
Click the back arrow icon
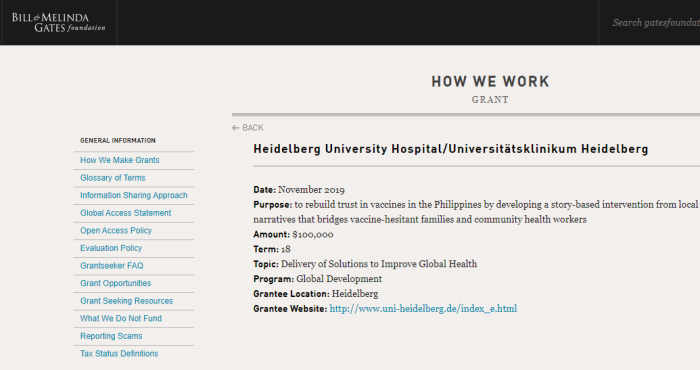click(x=236, y=128)
